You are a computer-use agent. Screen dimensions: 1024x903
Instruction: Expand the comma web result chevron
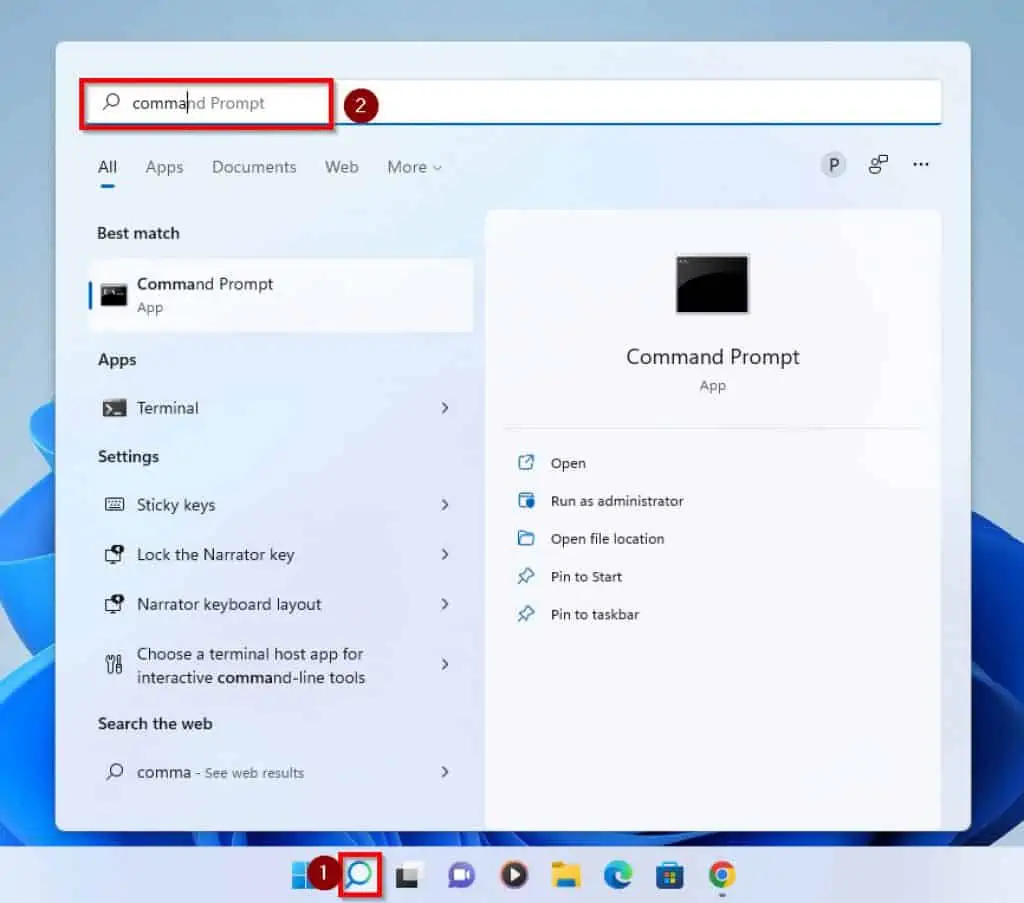[445, 772]
